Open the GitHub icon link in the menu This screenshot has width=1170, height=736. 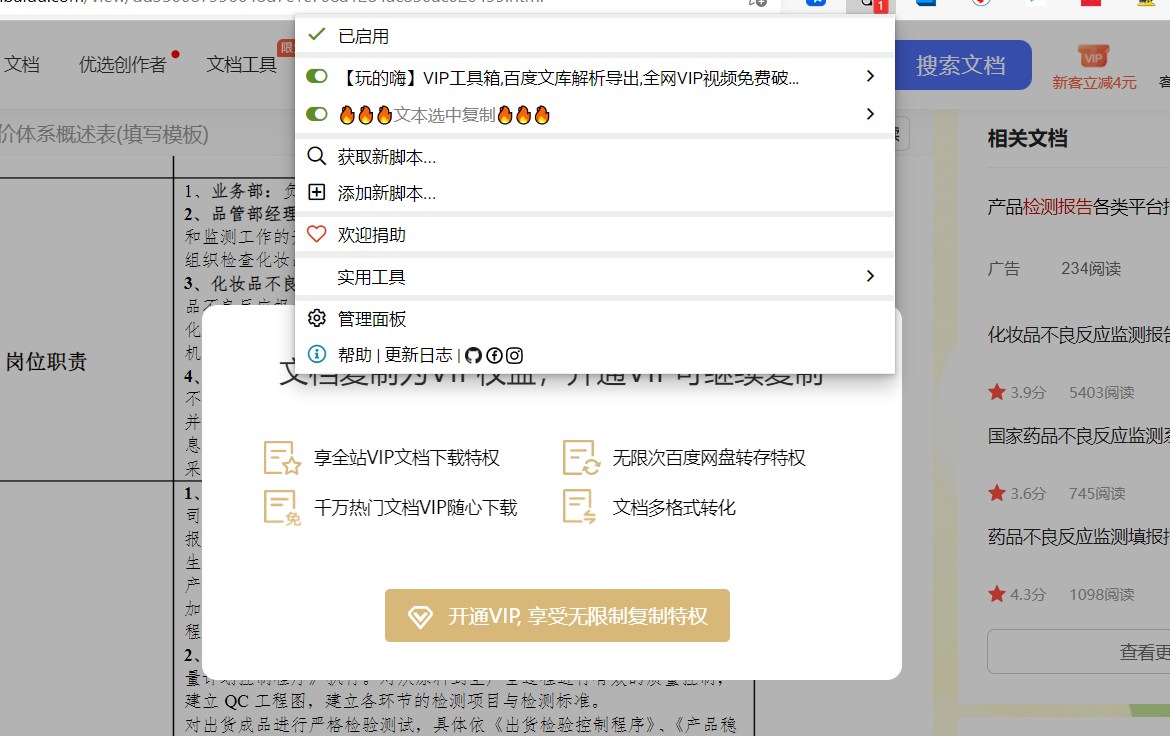pos(474,355)
